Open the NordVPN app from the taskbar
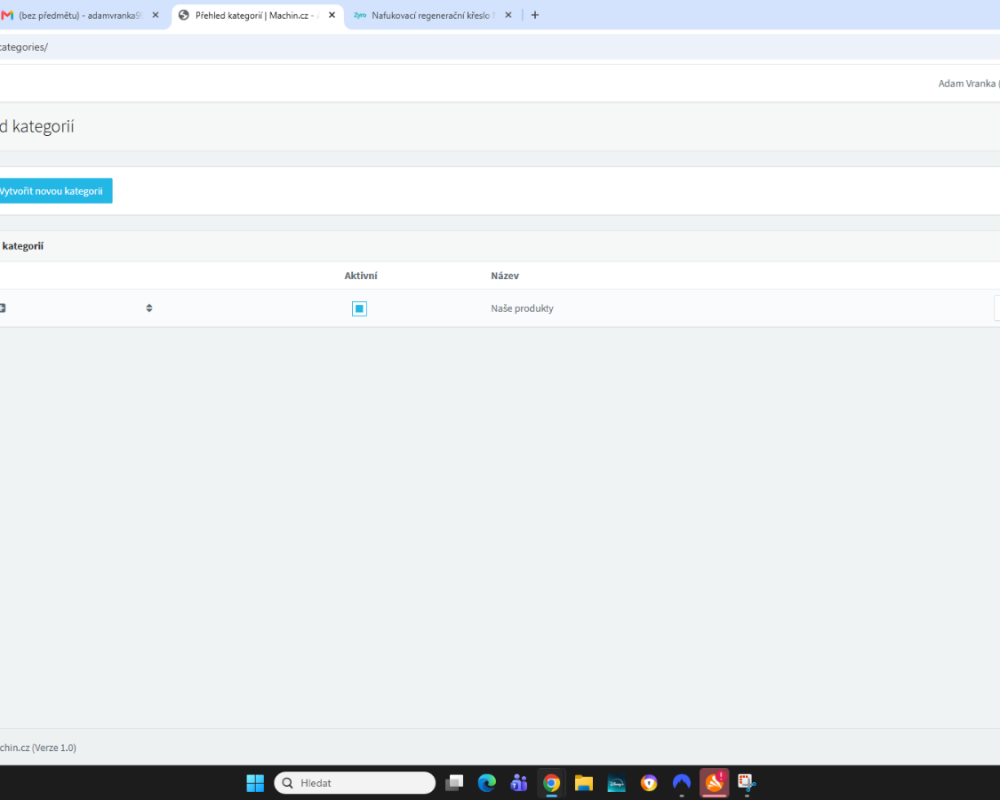The width and height of the screenshot is (1000, 800). click(x=682, y=783)
